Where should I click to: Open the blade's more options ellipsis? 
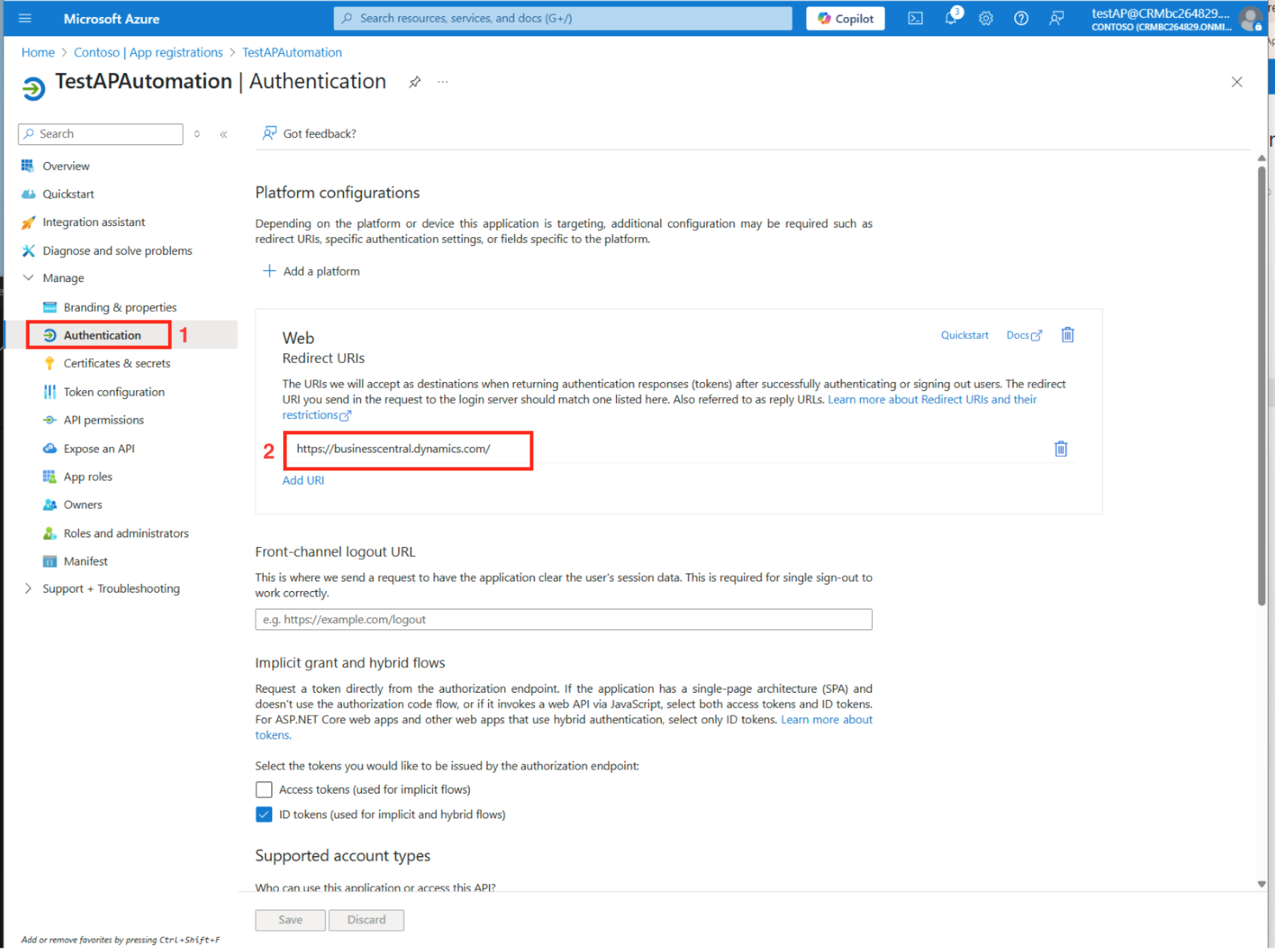point(443,82)
